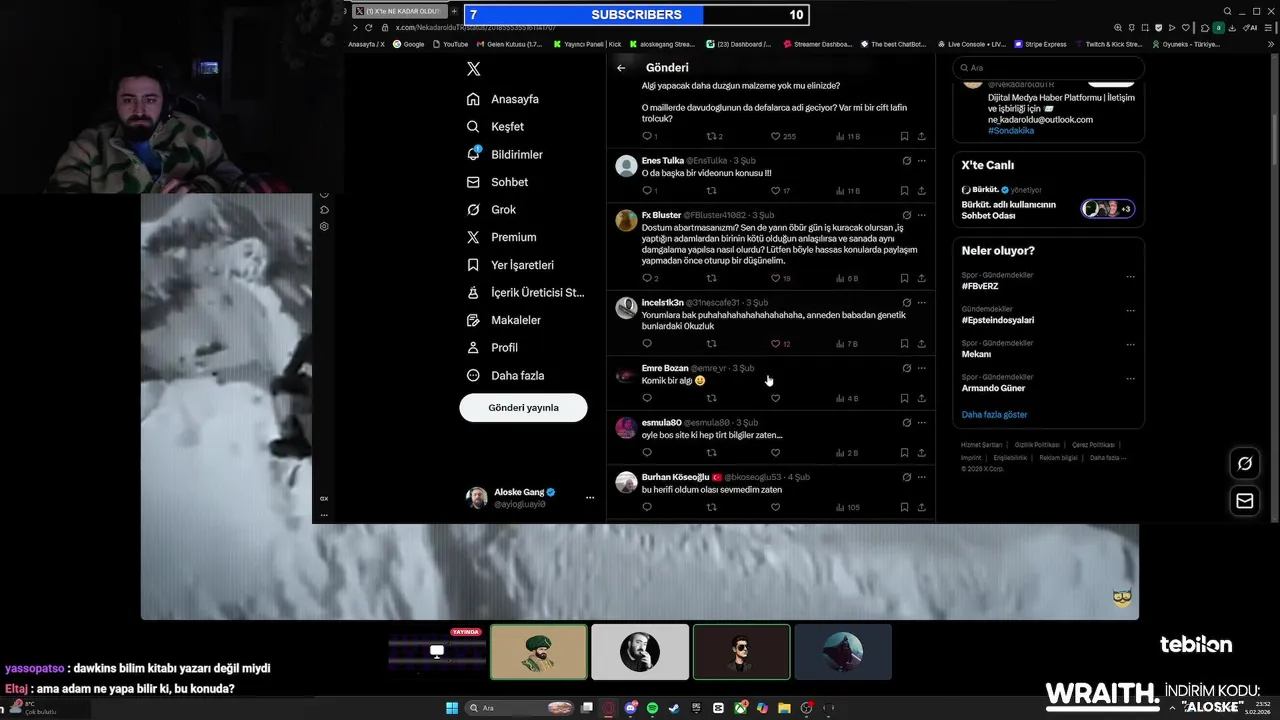Go back using the Gönderi arrow
1280x720 pixels.
tap(621, 68)
